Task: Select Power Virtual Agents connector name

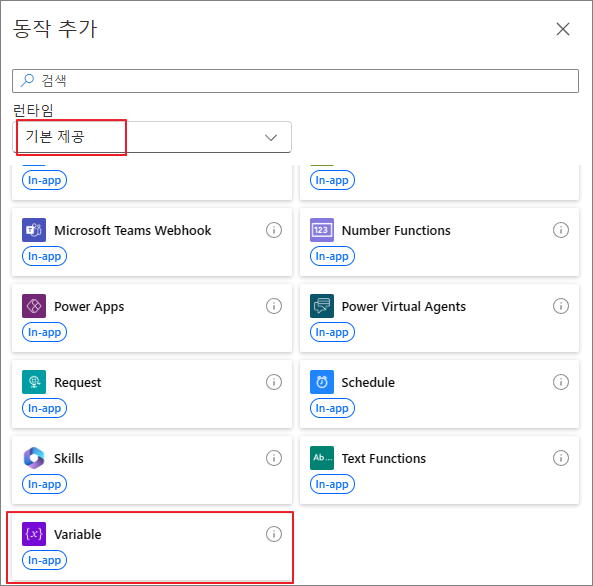Action: [404, 307]
